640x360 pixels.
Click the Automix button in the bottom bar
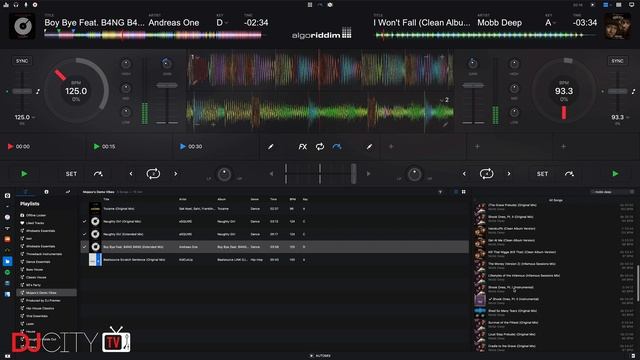click(x=320, y=356)
